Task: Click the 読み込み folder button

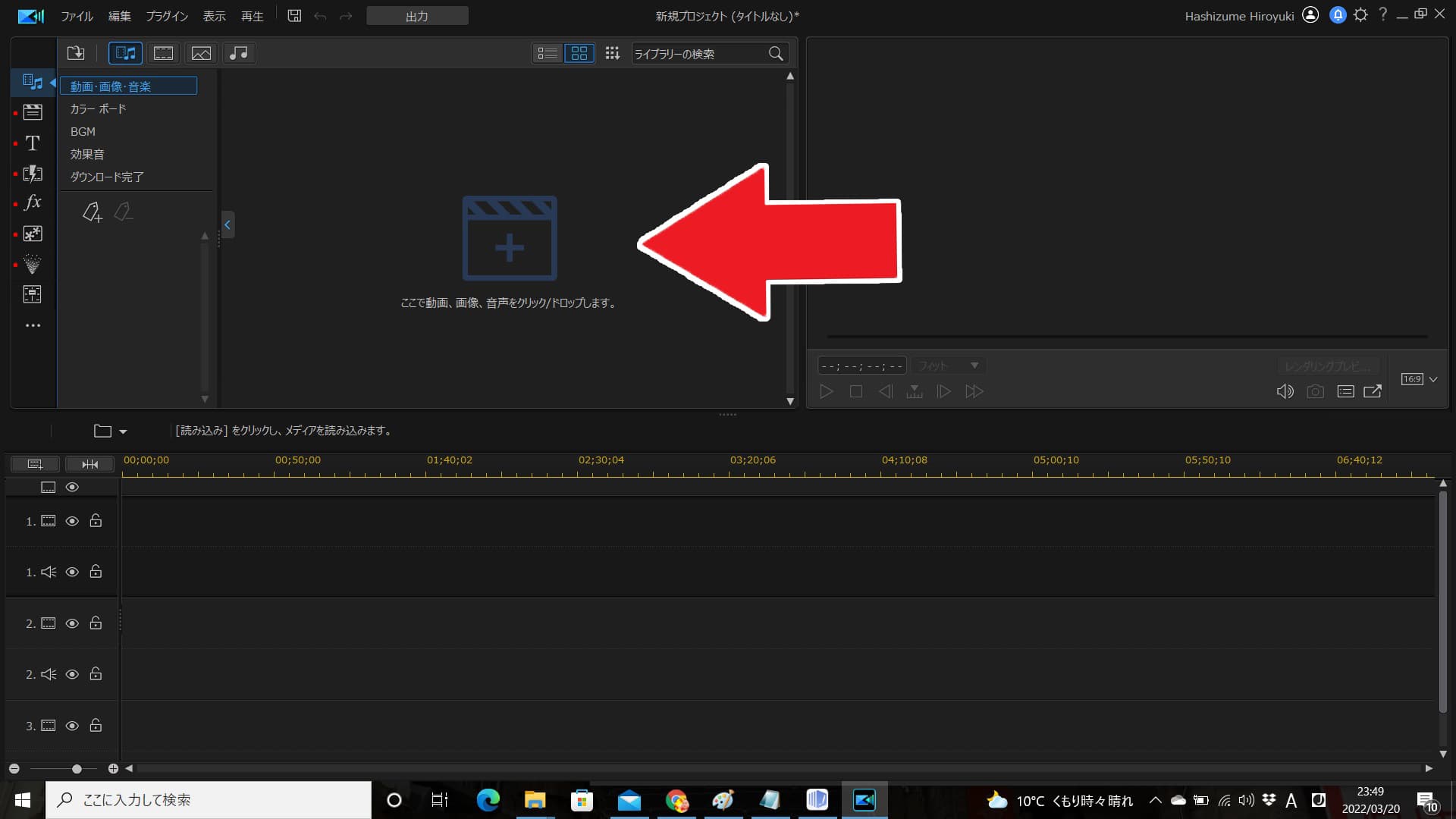Action: point(103,430)
